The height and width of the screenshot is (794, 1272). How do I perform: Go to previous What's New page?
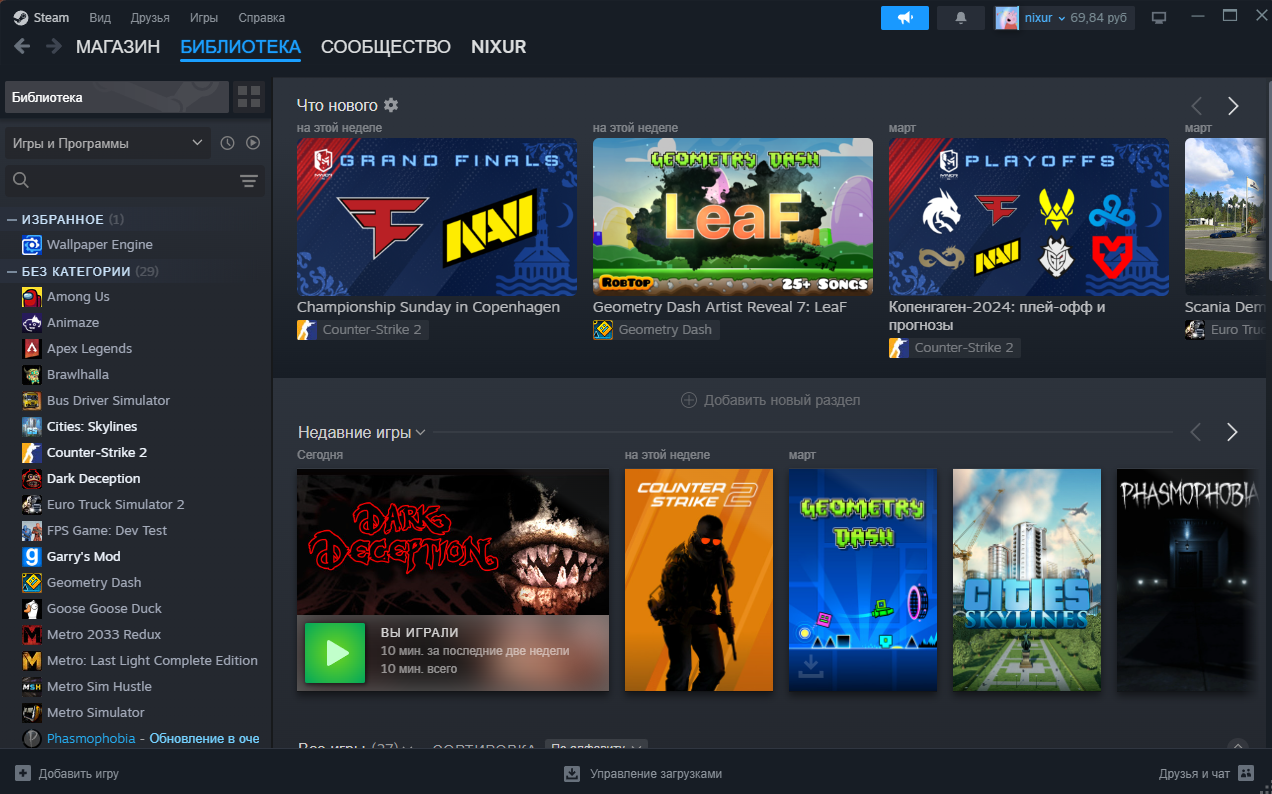click(1196, 106)
